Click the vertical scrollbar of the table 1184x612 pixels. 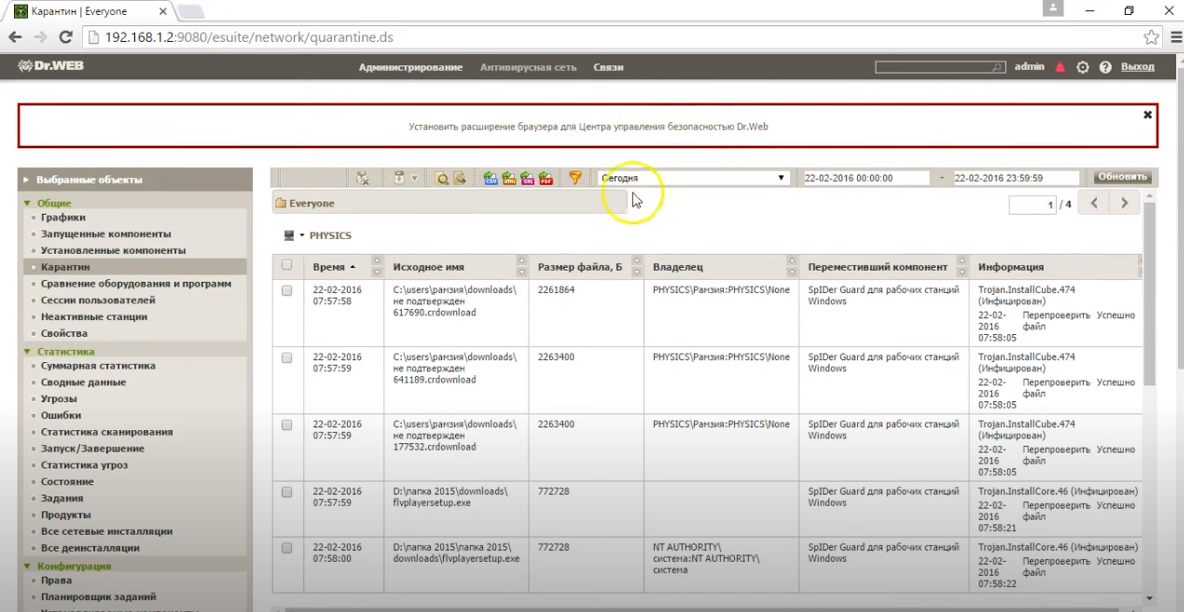(1149, 294)
